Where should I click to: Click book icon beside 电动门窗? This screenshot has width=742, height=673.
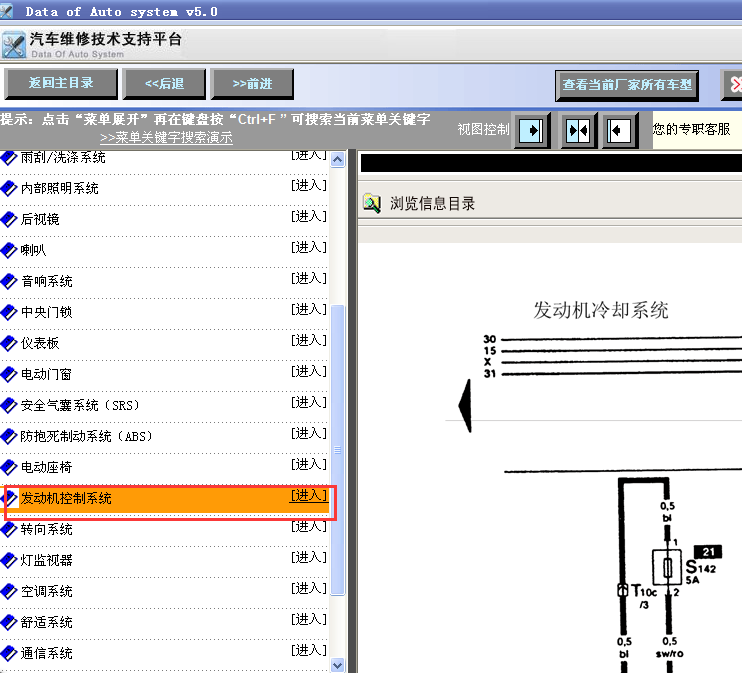pyautogui.click(x=9, y=374)
